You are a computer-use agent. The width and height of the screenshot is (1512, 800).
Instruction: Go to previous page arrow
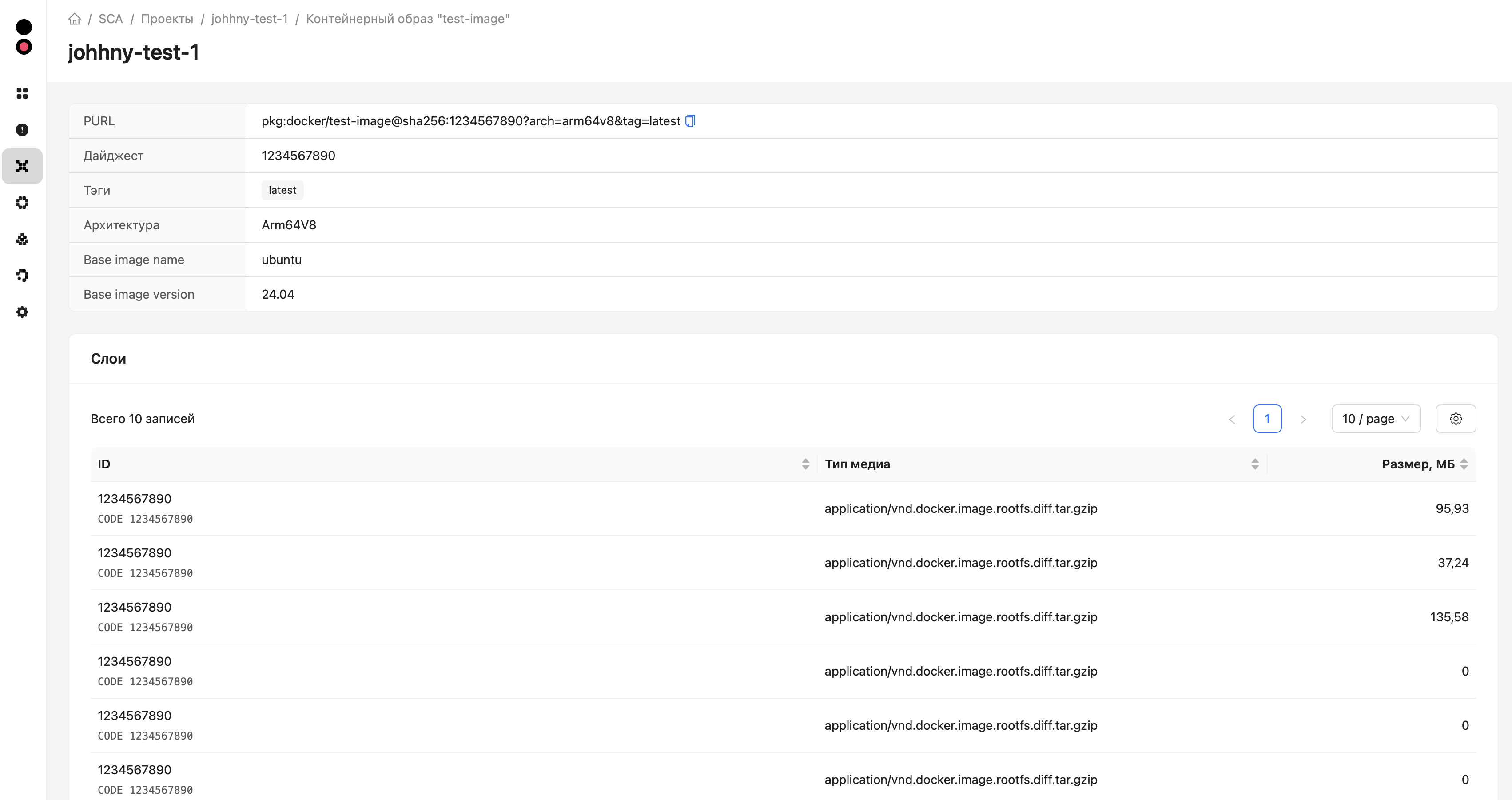click(1232, 419)
